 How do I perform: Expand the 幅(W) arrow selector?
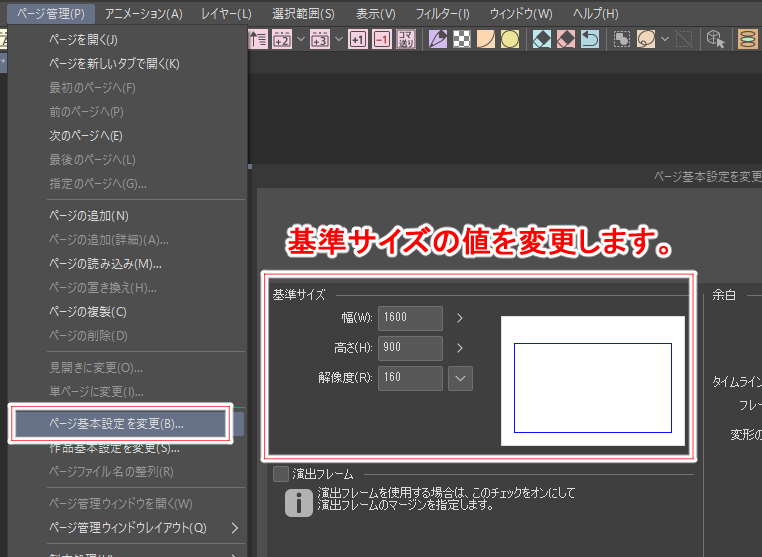tap(460, 318)
